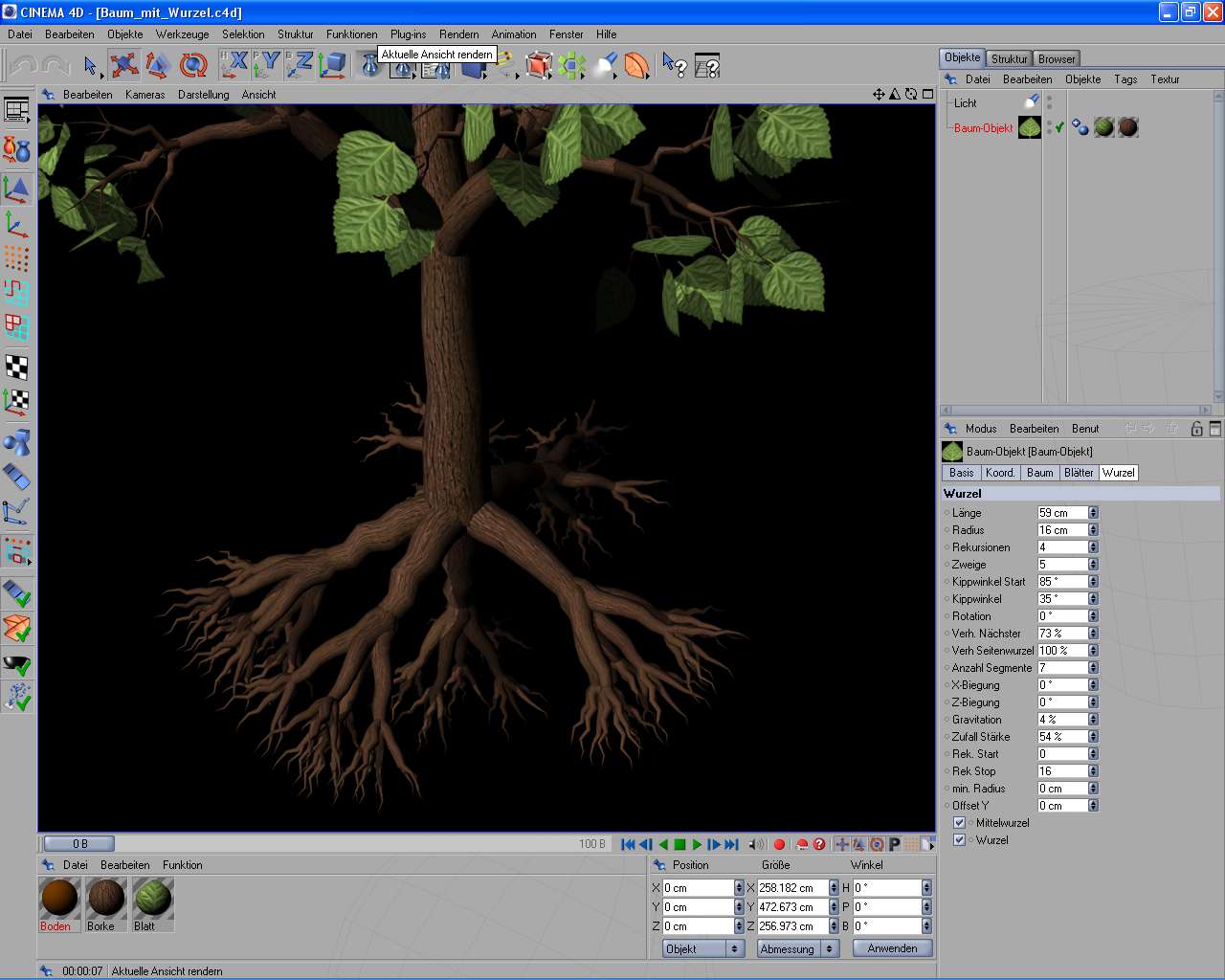Toggle sound playback speaker icon
This screenshot has height=980, width=1225.
coord(756,844)
